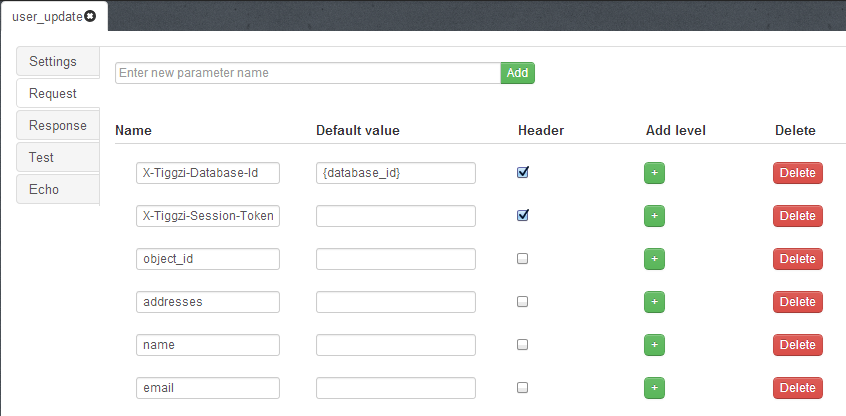Add level to addresses parameter
The width and height of the screenshot is (846, 416).
[654, 302]
